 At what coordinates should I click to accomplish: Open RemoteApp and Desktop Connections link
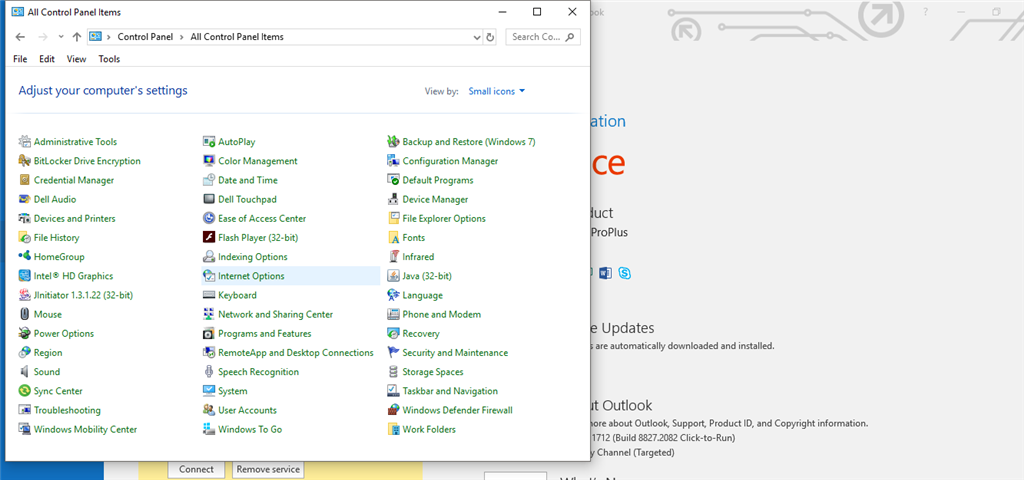(296, 353)
